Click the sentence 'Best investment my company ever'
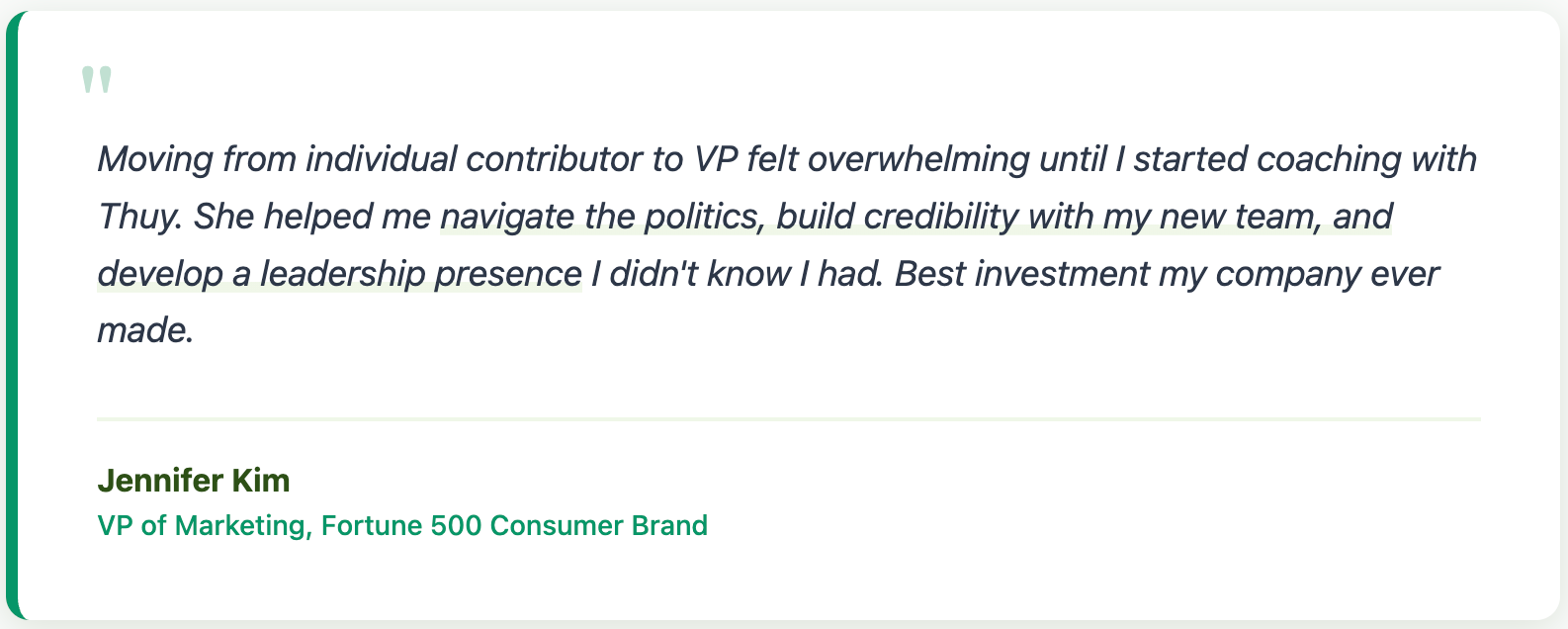This screenshot has height=629, width=1568. pyautogui.click(x=1167, y=274)
